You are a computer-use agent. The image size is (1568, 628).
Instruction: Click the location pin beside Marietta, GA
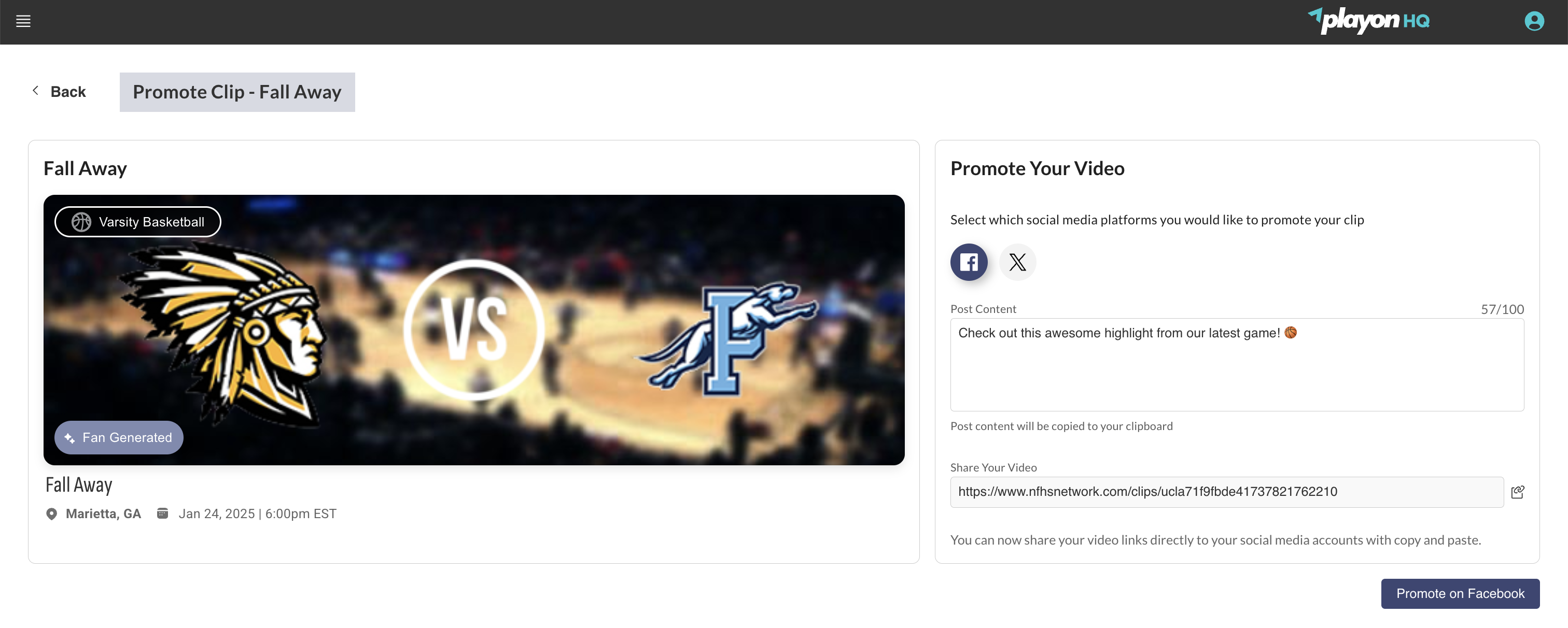click(x=52, y=514)
